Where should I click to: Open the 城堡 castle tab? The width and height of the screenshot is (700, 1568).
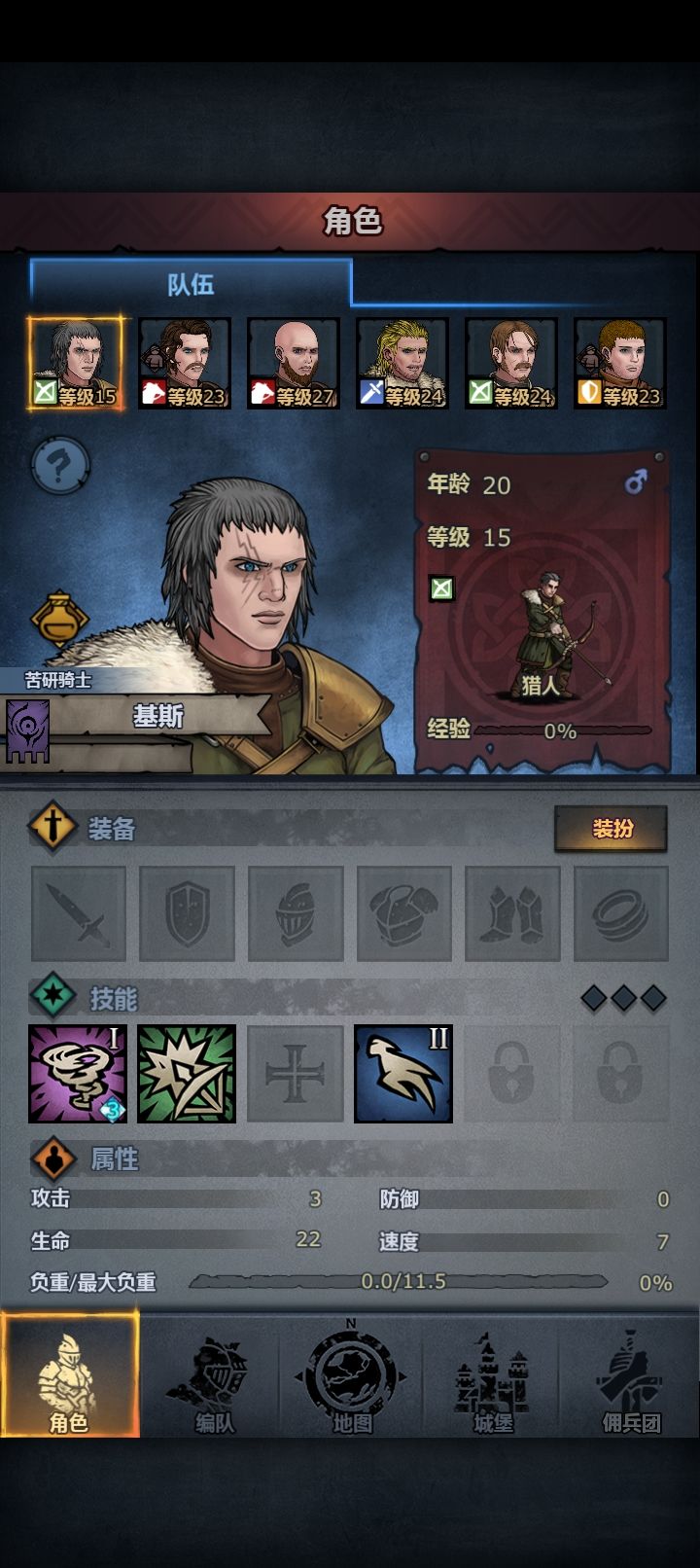point(492,1375)
